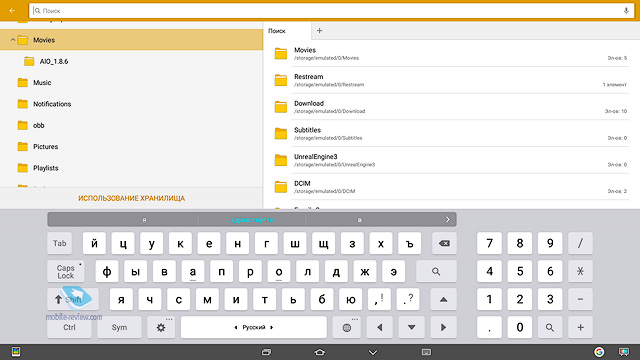Open Restream folder in results
The width and height of the screenshot is (640, 360).
(x=451, y=80)
